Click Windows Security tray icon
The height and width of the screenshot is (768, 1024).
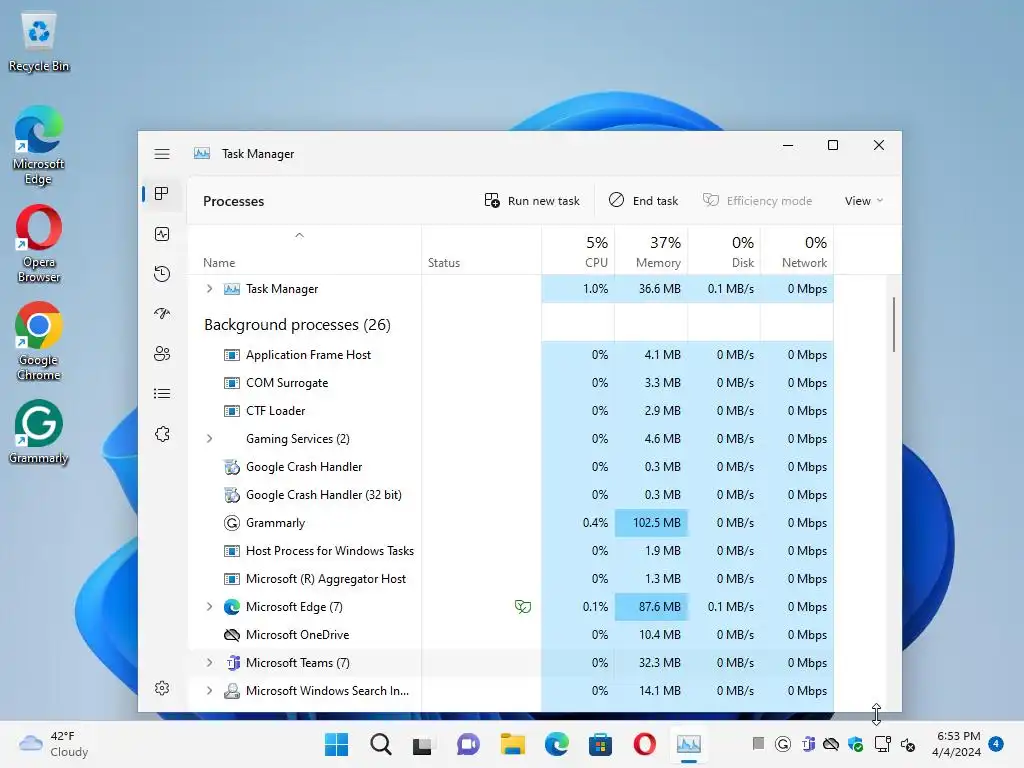tap(856, 744)
